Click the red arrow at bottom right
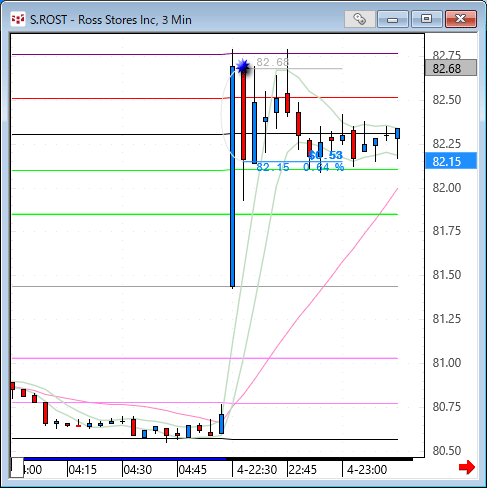The width and height of the screenshot is (487, 488). point(467,467)
